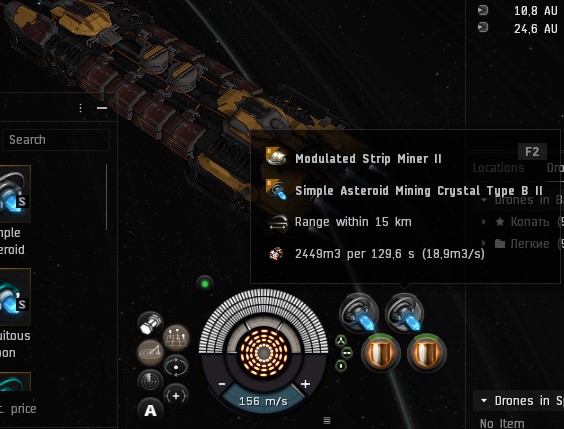The image size is (564, 429).
Task: Open the tactical overlay icon
Action: pos(176,338)
